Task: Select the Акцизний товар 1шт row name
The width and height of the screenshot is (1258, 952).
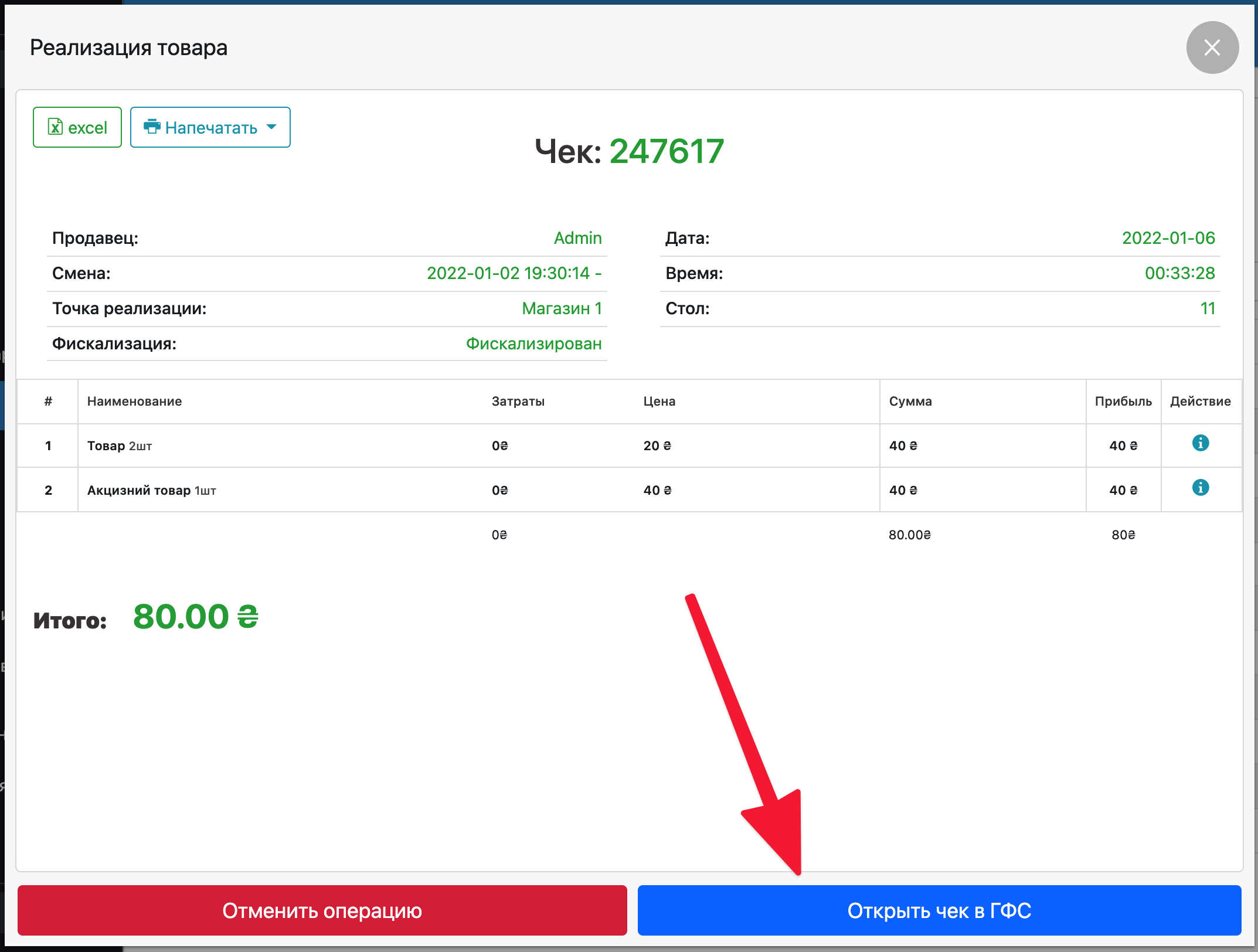Action: click(152, 491)
